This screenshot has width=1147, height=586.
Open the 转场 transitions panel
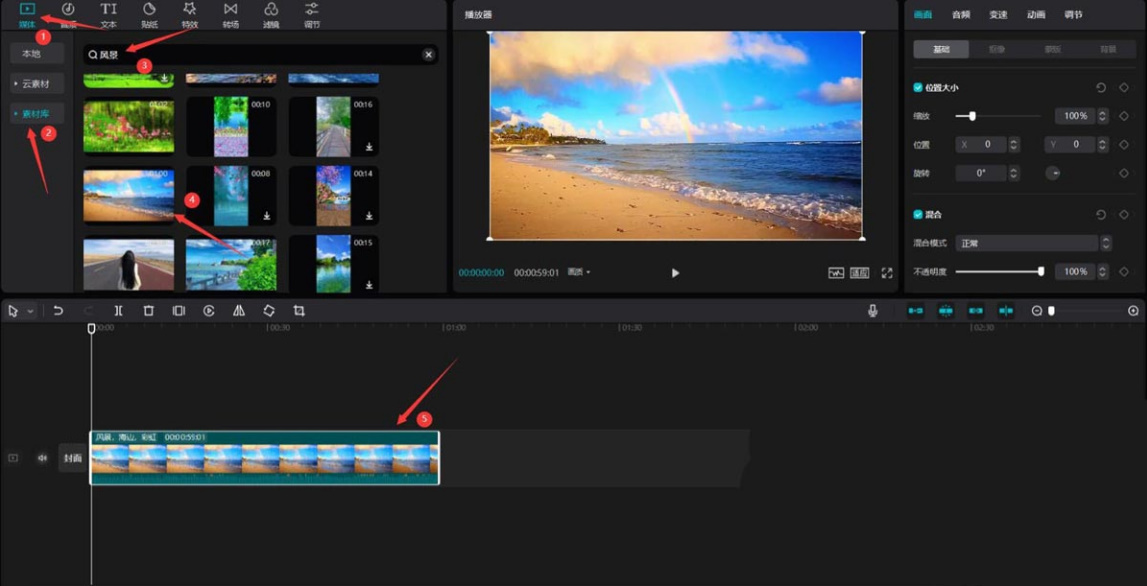coord(230,14)
